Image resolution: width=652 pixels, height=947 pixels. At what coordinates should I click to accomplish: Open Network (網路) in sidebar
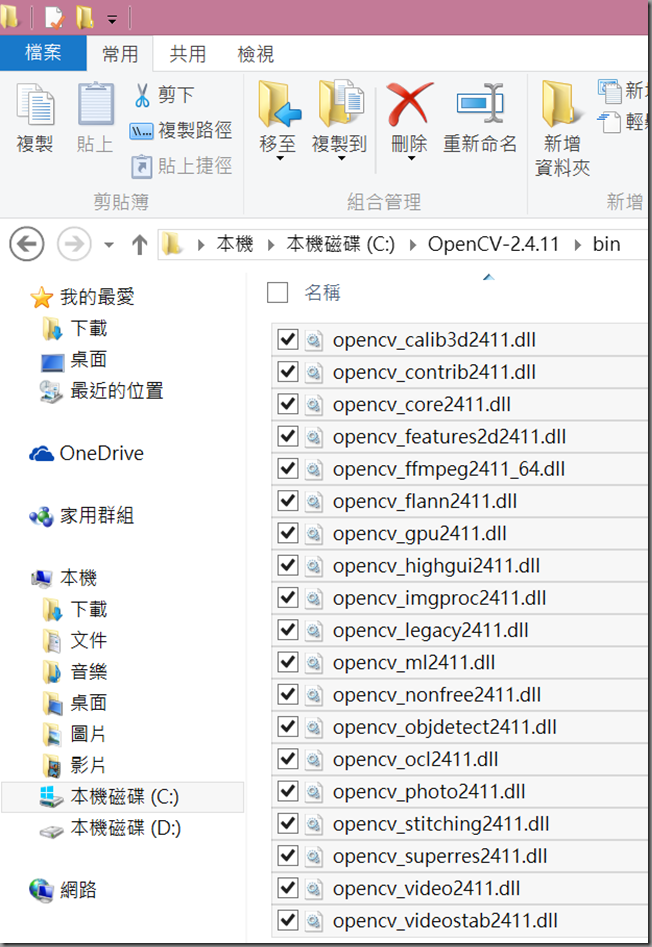[63, 890]
